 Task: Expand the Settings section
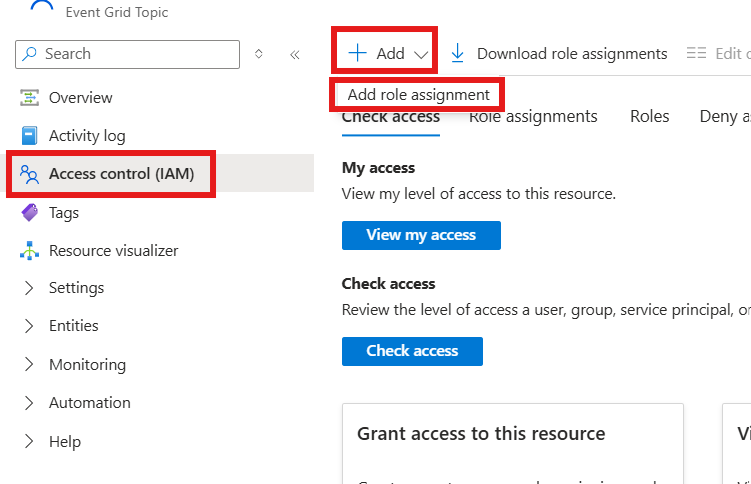(x=29, y=288)
